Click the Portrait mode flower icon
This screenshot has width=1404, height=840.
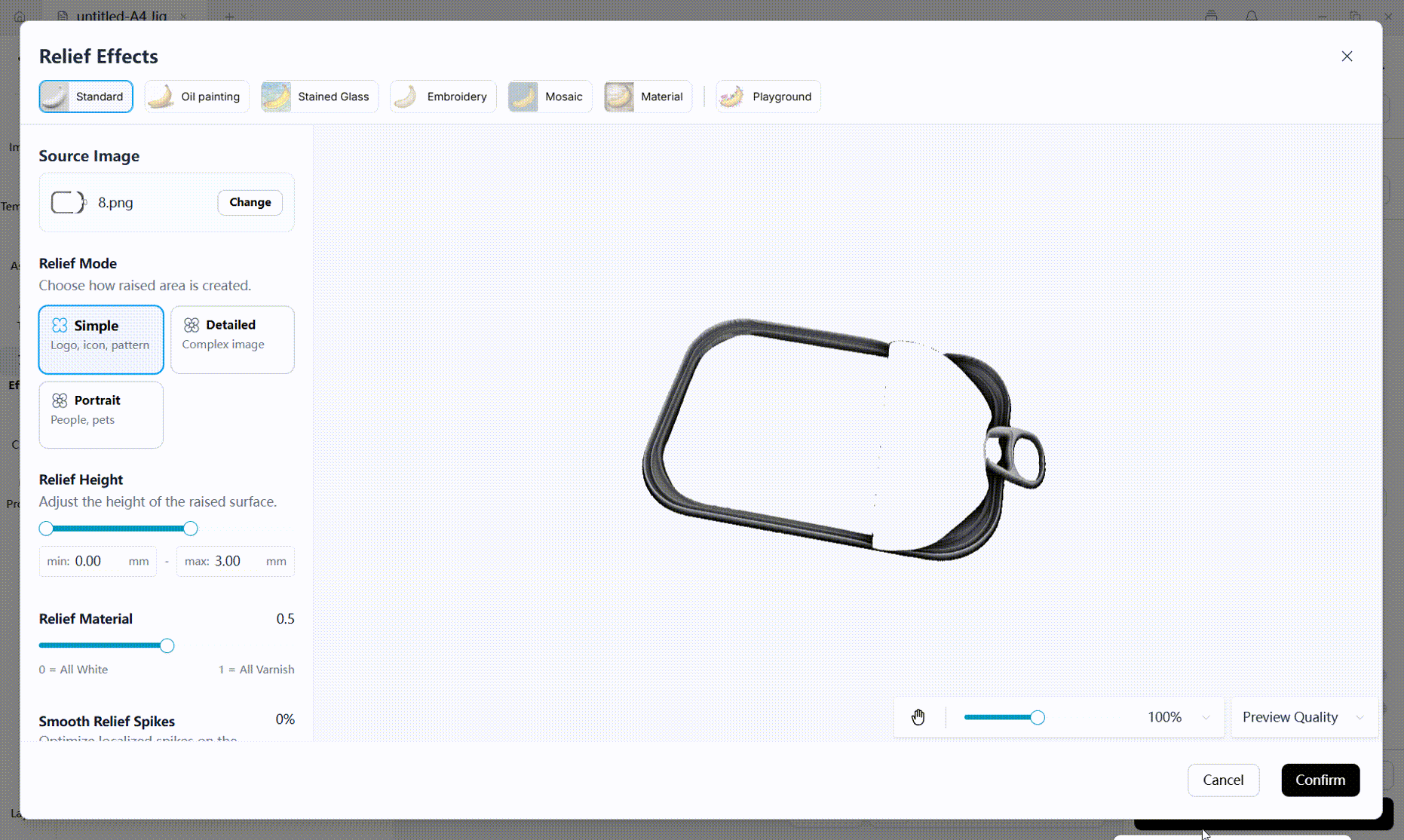click(x=60, y=400)
